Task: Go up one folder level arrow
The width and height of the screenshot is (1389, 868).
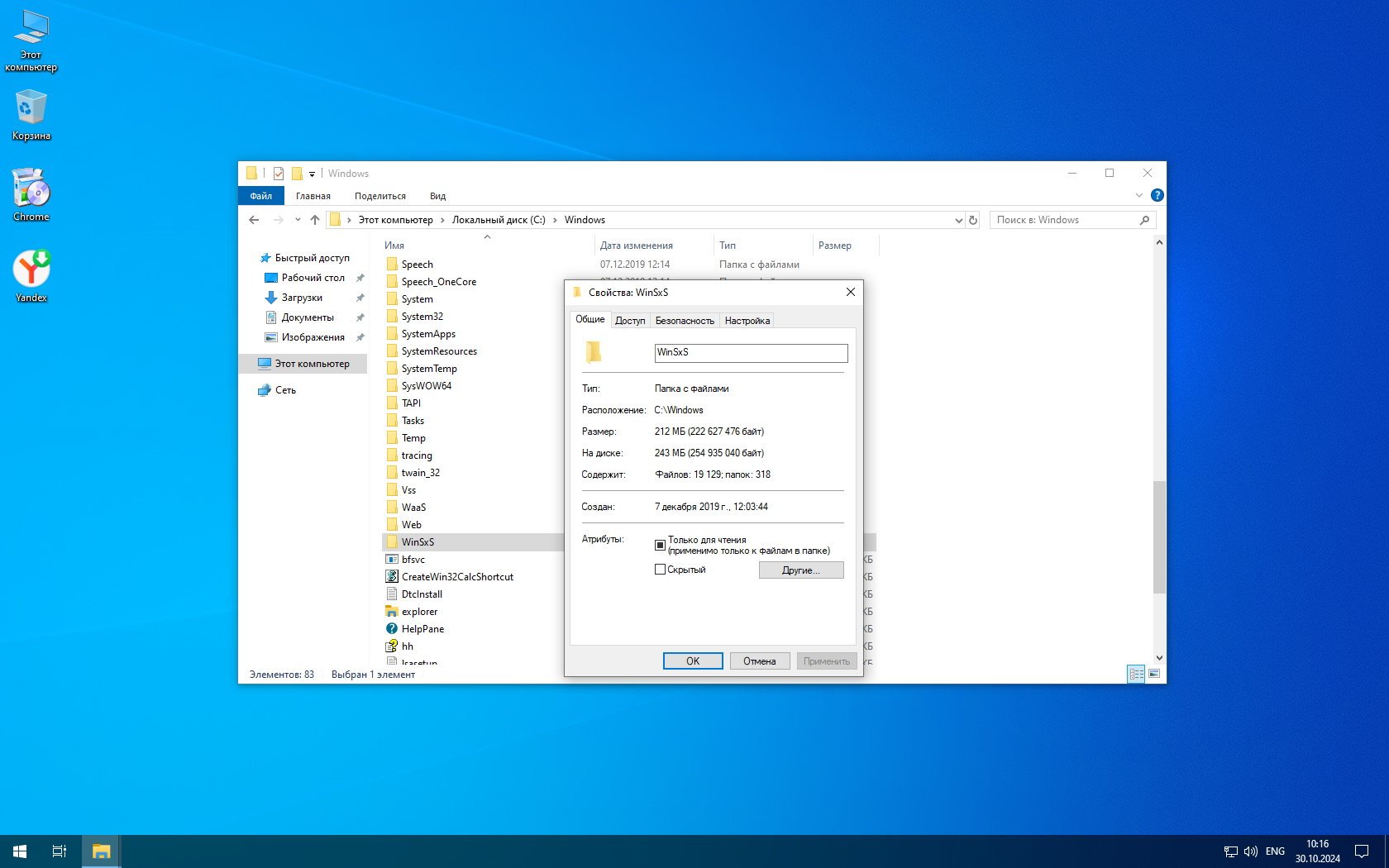Action: point(315,220)
